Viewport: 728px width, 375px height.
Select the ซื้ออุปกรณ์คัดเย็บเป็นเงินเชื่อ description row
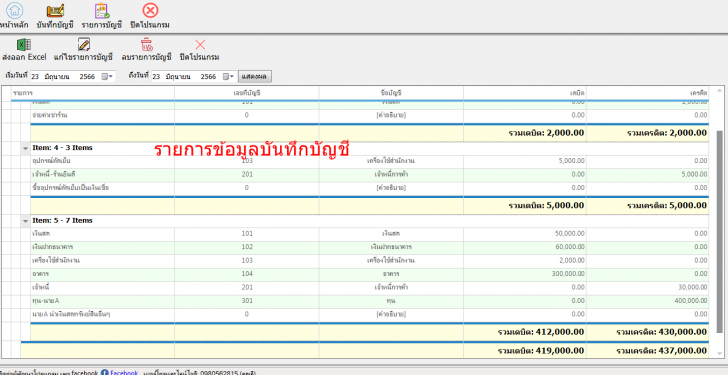369,188
